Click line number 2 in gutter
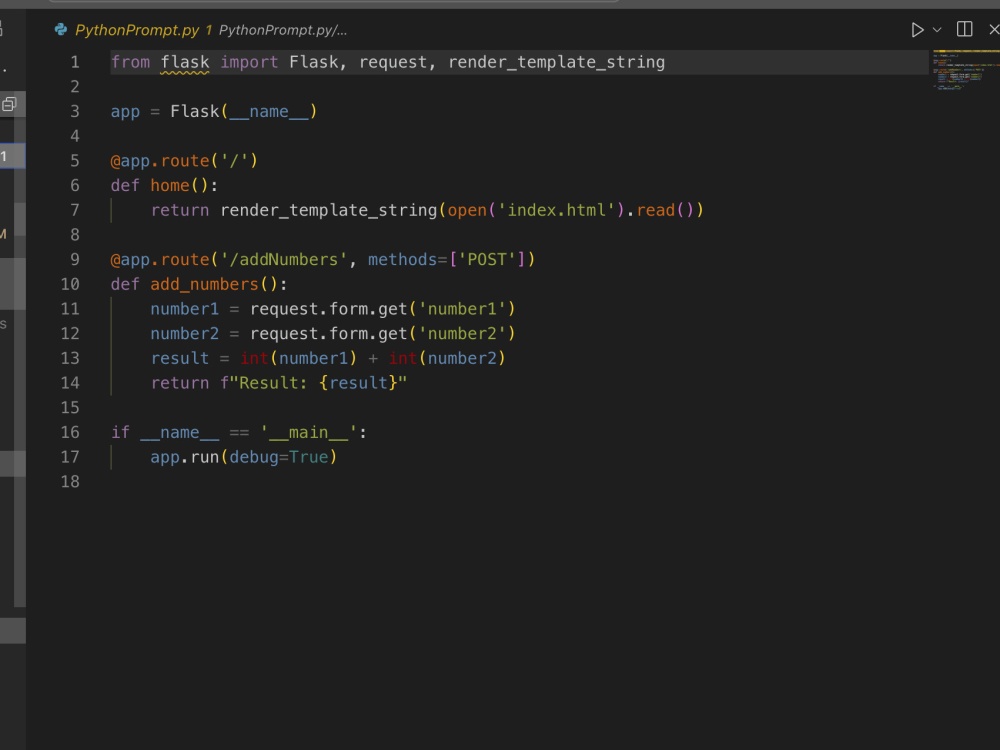 75,87
